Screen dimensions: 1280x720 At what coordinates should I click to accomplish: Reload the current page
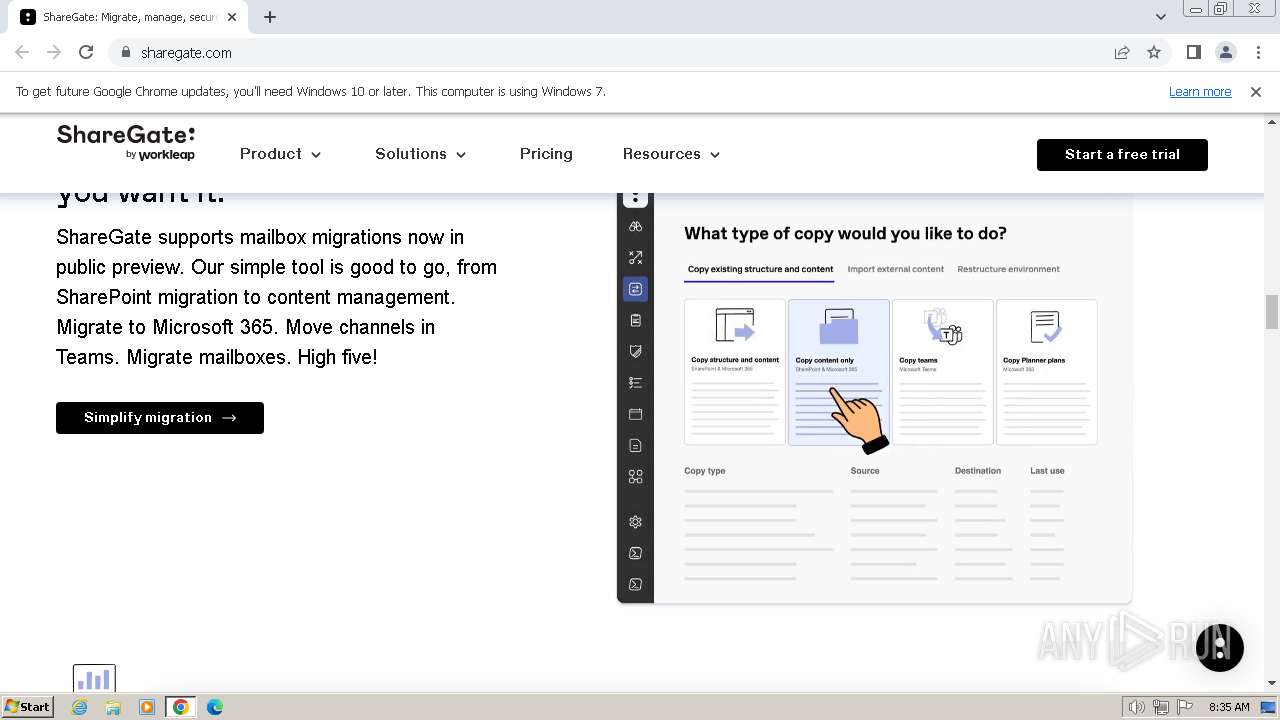pyautogui.click(x=86, y=53)
